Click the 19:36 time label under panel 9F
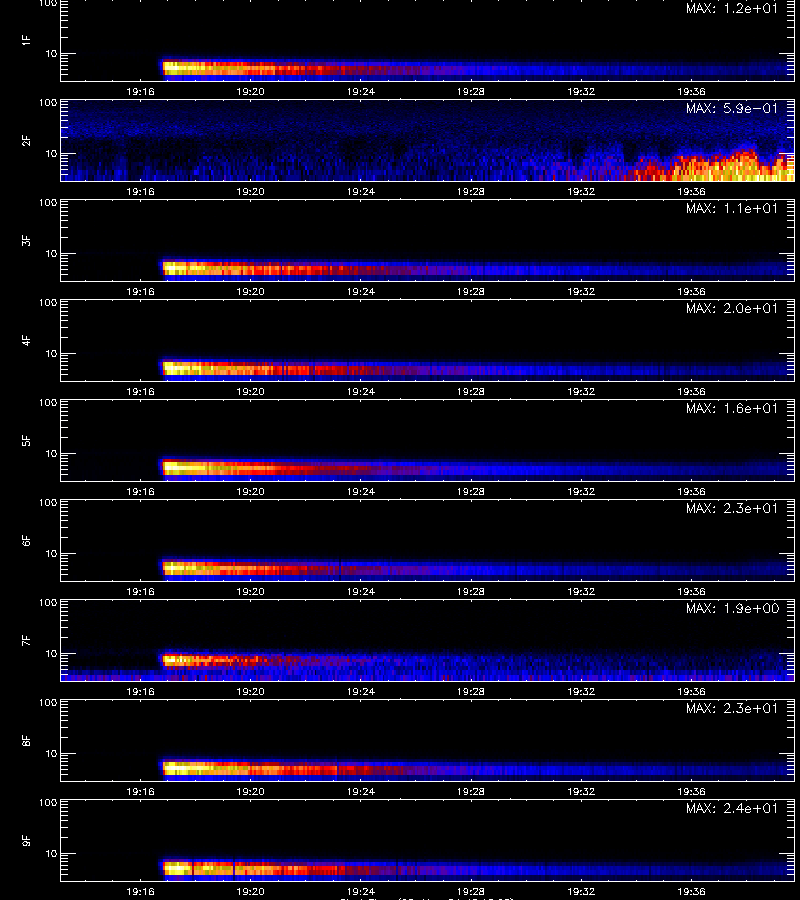Image resolution: width=800 pixels, height=900 pixels. point(691,891)
